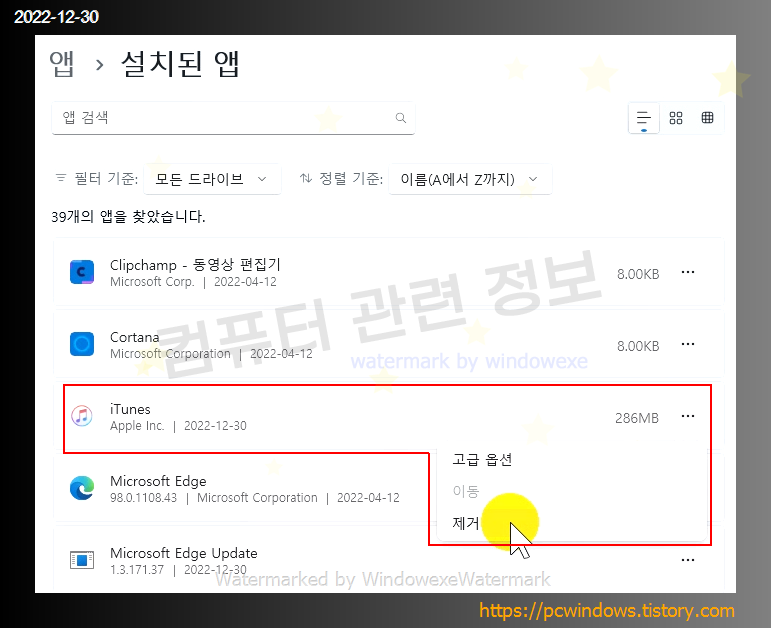
Task: Open more options for Microsoft Edge Update
Action: coord(688,560)
